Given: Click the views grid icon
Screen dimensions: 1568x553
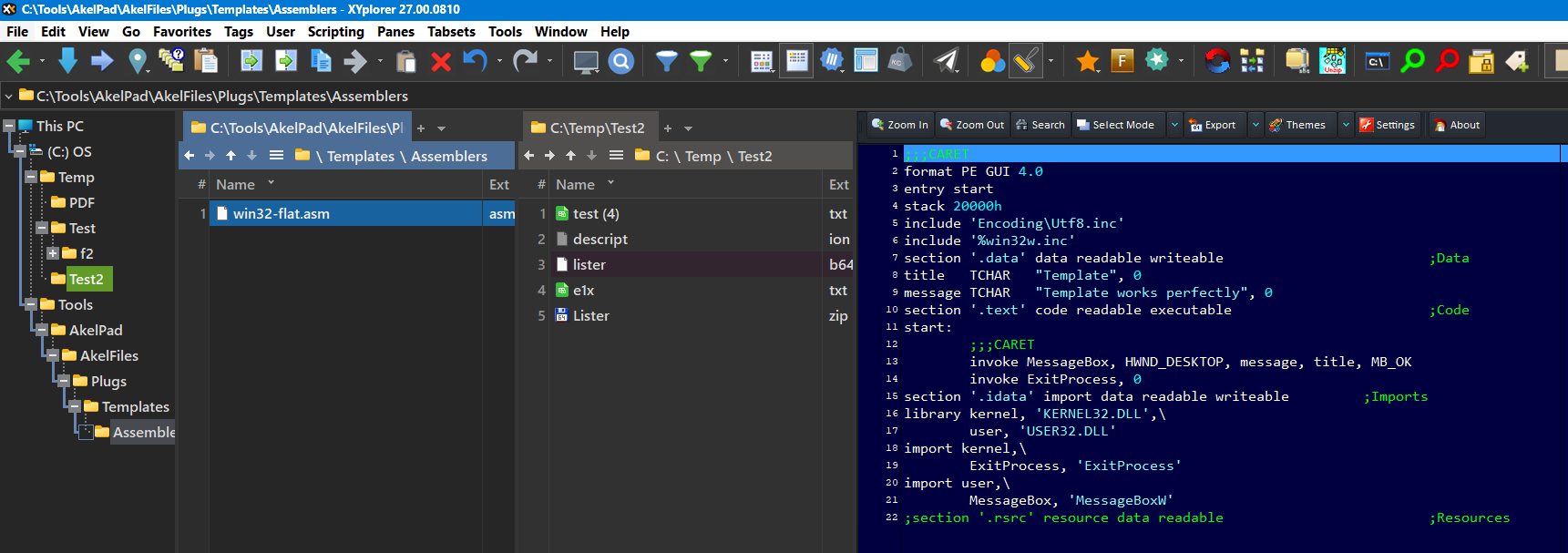Looking at the screenshot, I should click(x=762, y=61).
